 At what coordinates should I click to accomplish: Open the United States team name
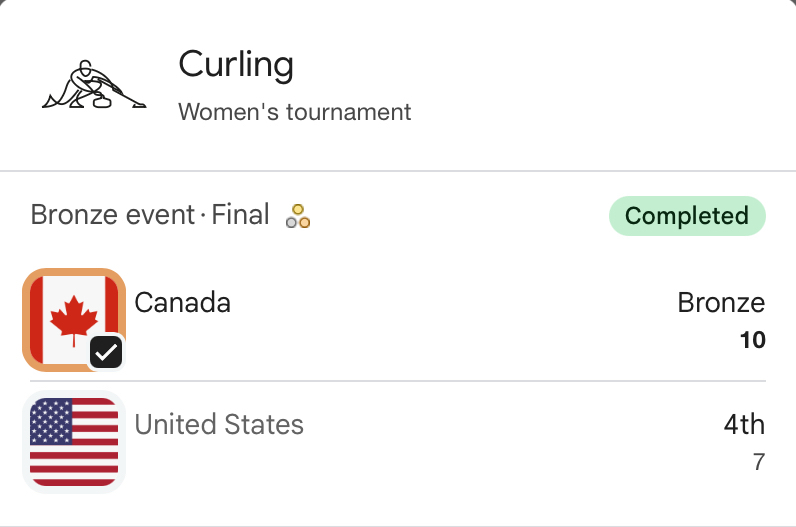(x=219, y=424)
